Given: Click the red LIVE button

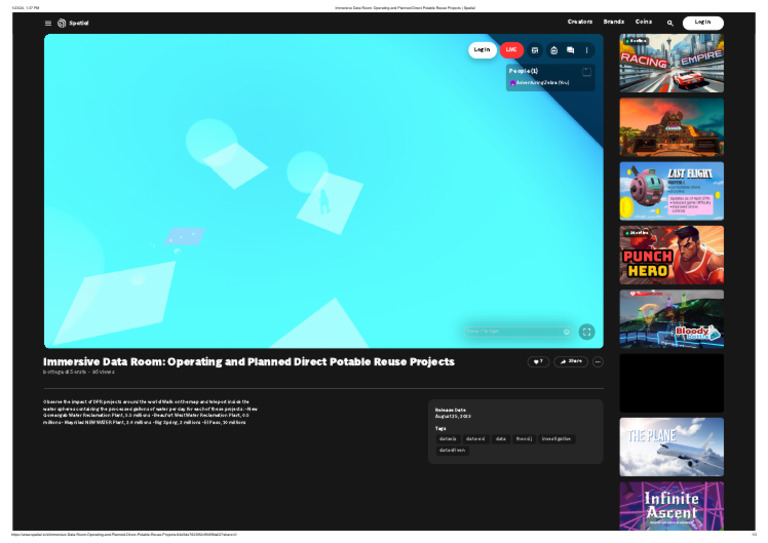Looking at the screenshot, I should click(x=511, y=50).
